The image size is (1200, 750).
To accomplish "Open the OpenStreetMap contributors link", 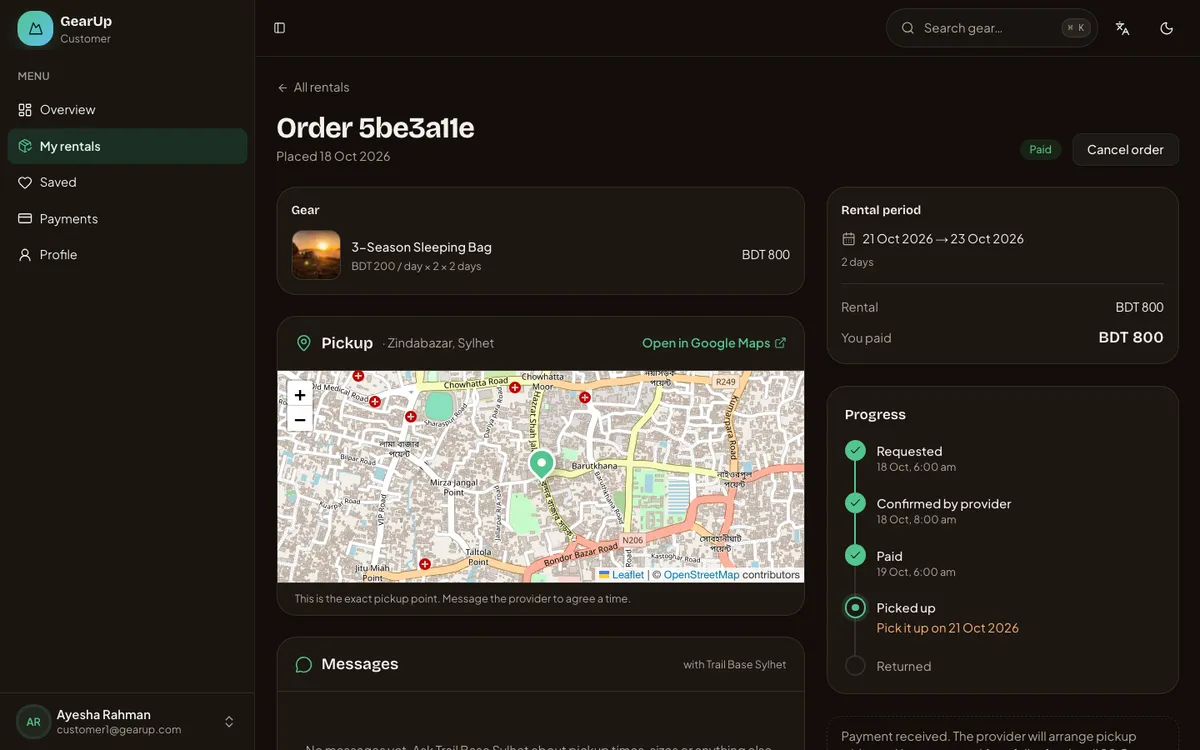I will click(x=701, y=575).
